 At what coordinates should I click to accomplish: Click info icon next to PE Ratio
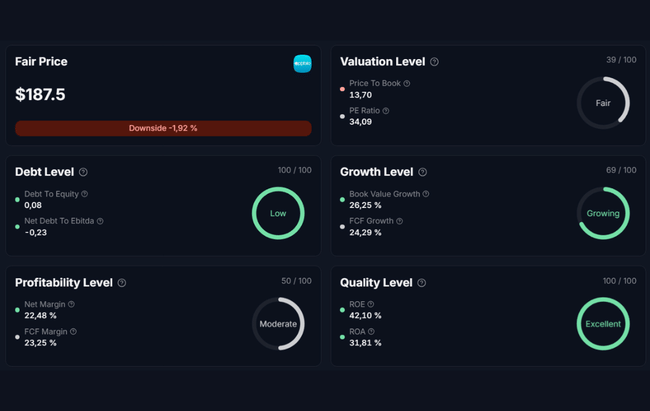(386, 111)
